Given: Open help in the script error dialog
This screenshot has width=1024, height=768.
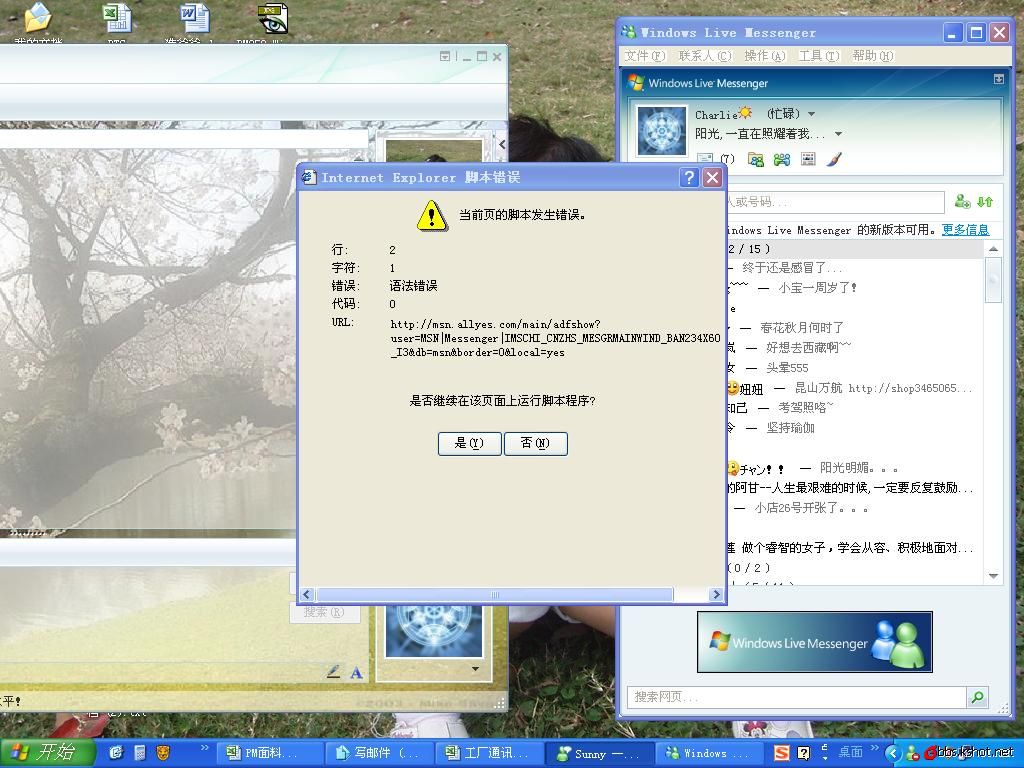Looking at the screenshot, I should click(x=689, y=178).
